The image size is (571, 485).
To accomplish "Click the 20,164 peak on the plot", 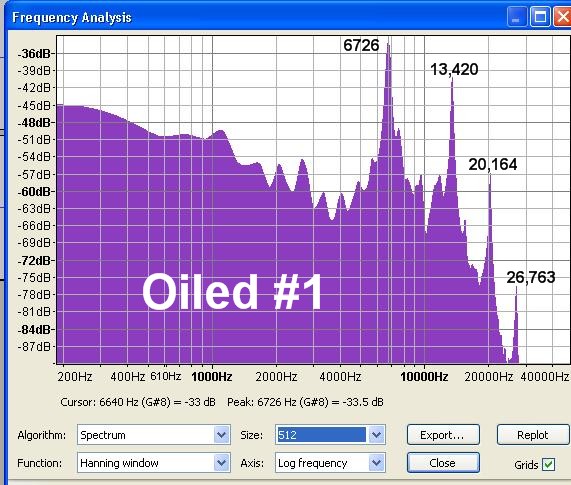I will pyautogui.click(x=490, y=176).
